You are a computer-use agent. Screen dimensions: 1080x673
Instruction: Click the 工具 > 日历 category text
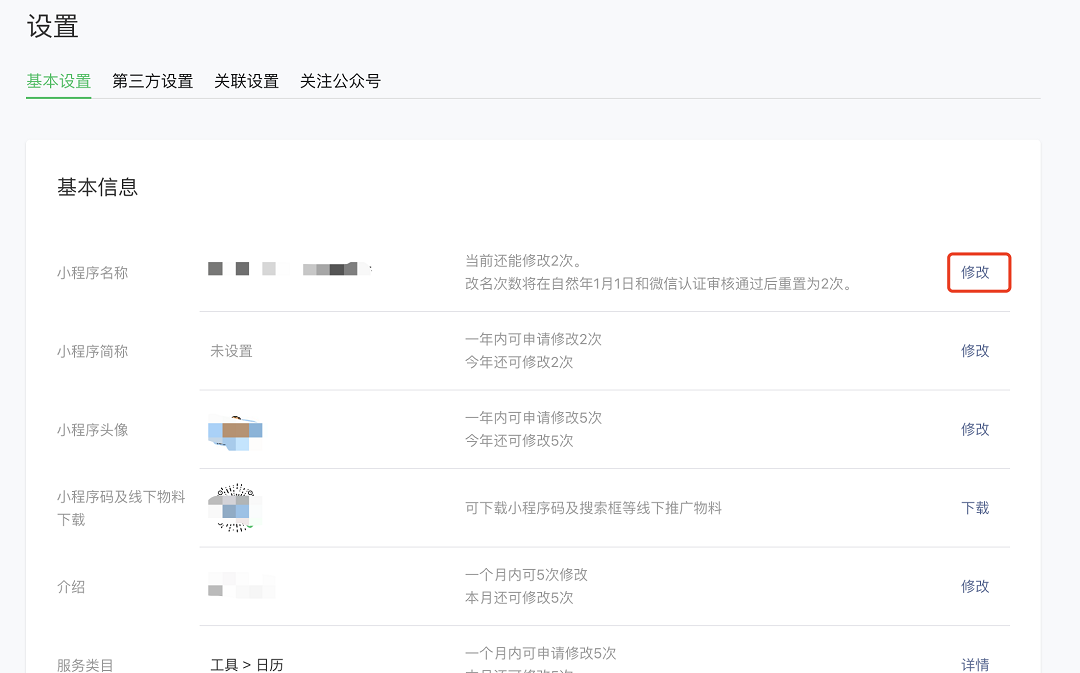247,664
